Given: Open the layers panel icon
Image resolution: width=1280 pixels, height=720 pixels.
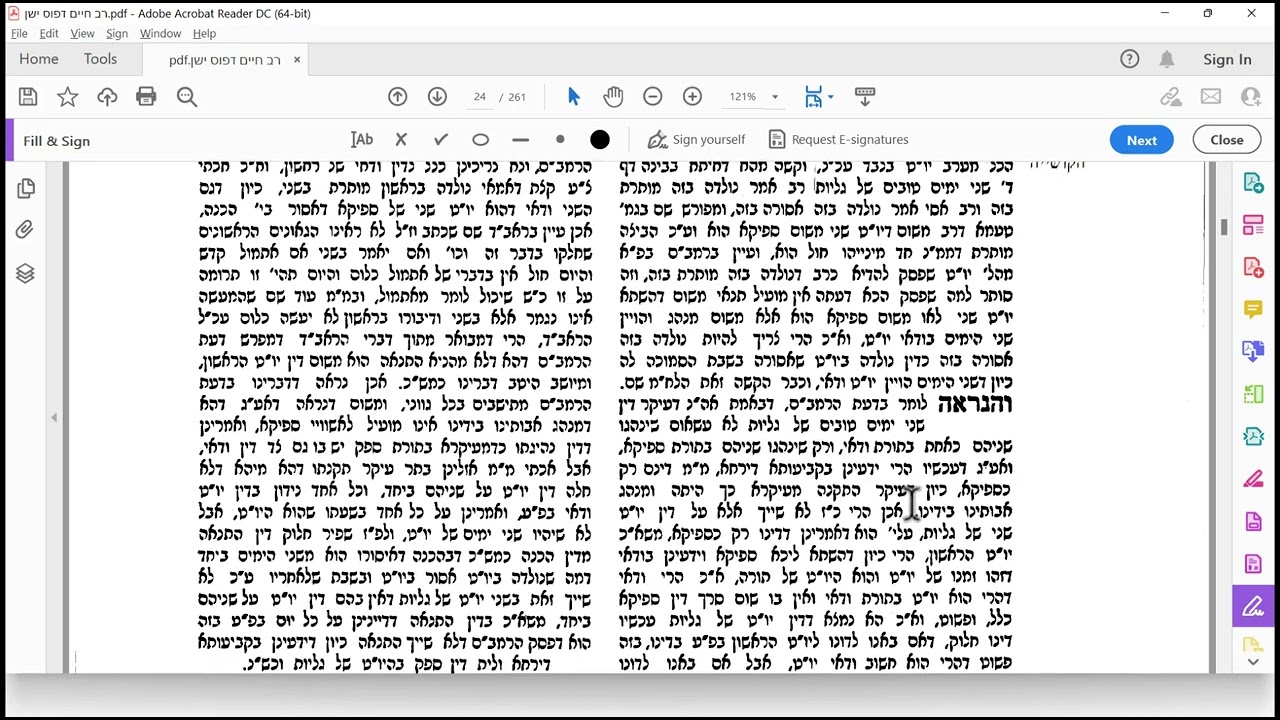Looking at the screenshot, I should [x=25, y=273].
